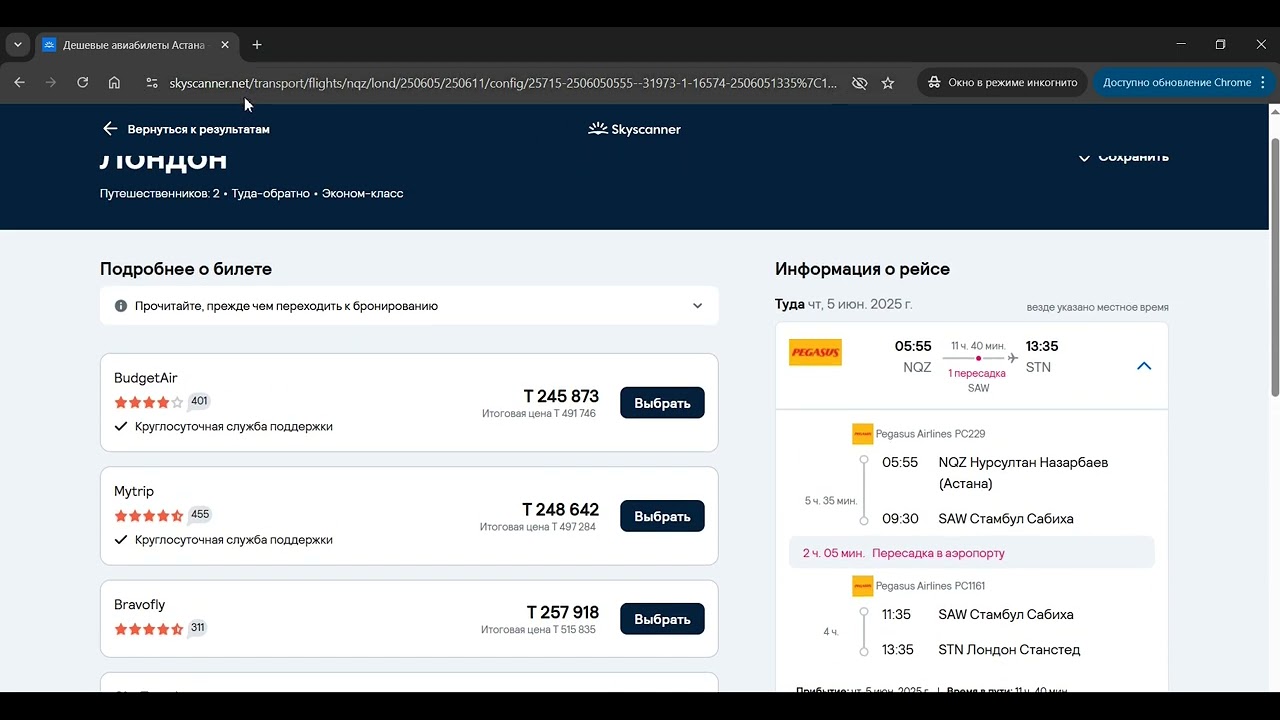Click the browser back arrow
Viewport: 1280px width, 720px height.
19,83
